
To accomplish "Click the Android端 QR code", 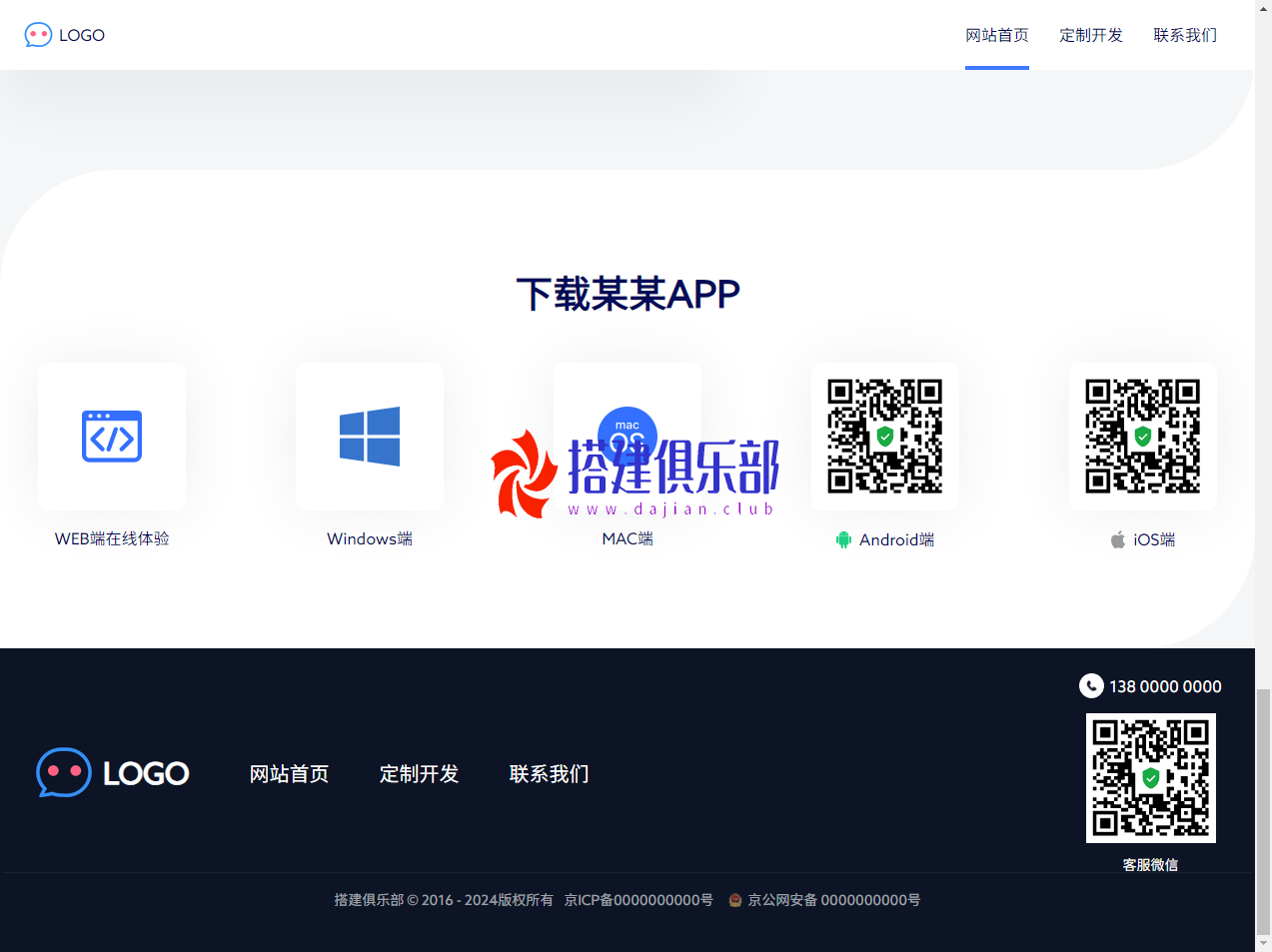I will [885, 436].
